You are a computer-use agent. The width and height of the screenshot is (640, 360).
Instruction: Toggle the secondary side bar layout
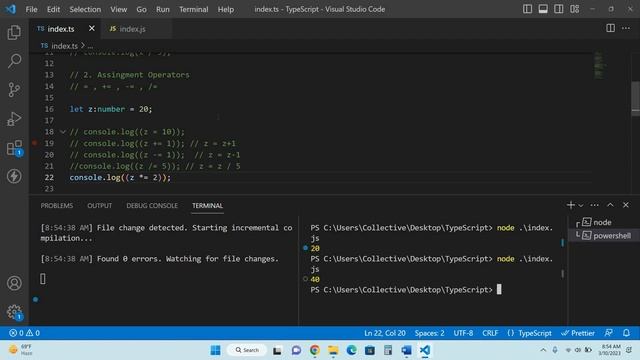click(558, 9)
